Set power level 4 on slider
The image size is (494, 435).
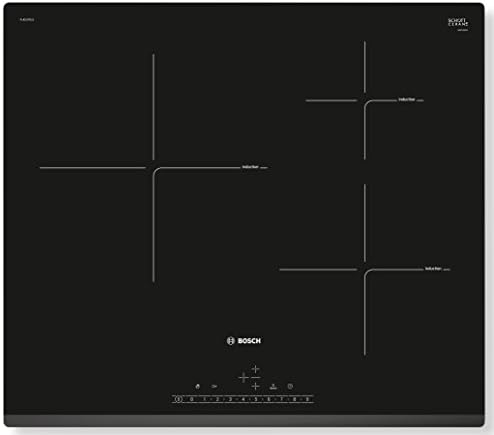click(x=243, y=399)
